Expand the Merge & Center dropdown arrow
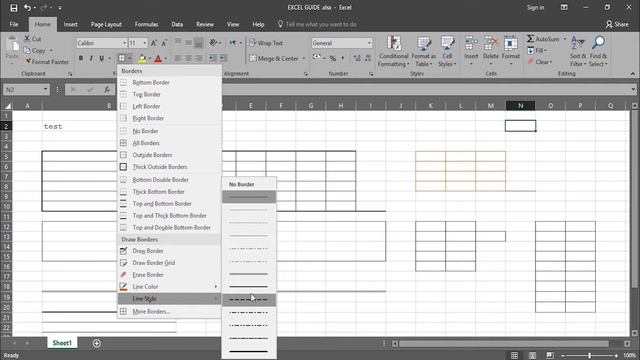 pyautogui.click(x=304, y=58)
